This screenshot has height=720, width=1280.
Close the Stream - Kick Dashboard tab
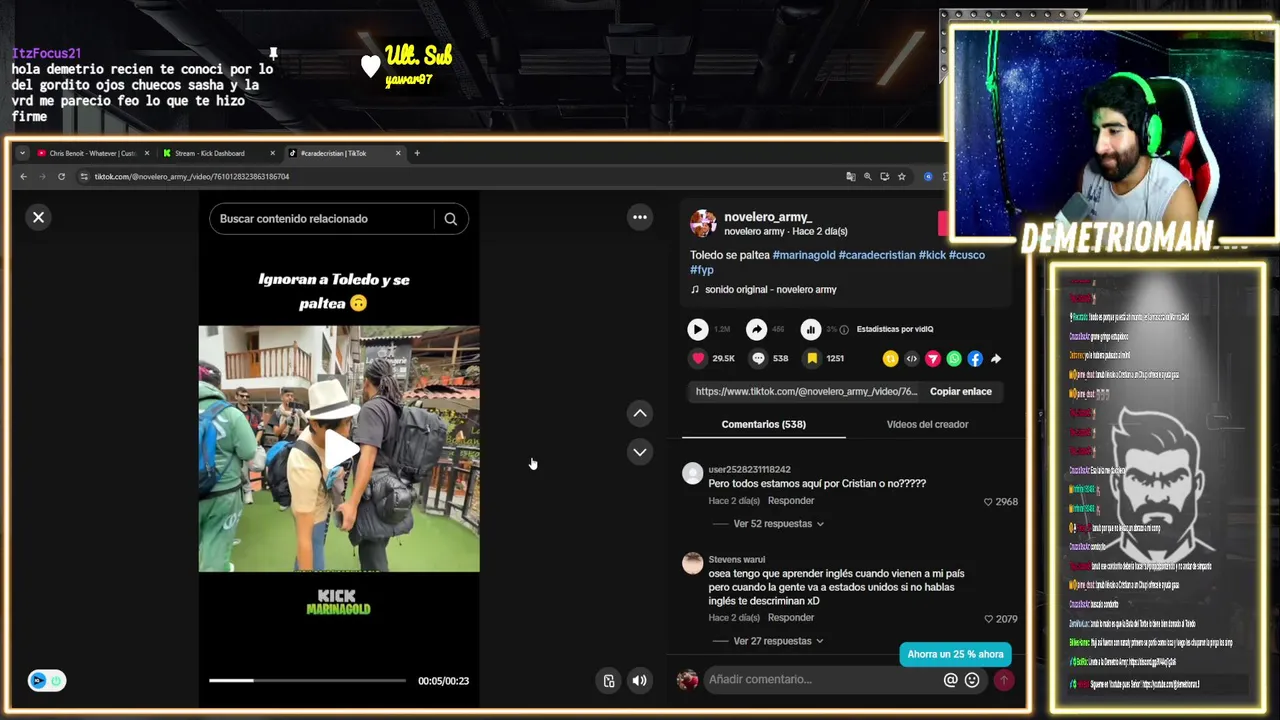(x=272, y=153)
